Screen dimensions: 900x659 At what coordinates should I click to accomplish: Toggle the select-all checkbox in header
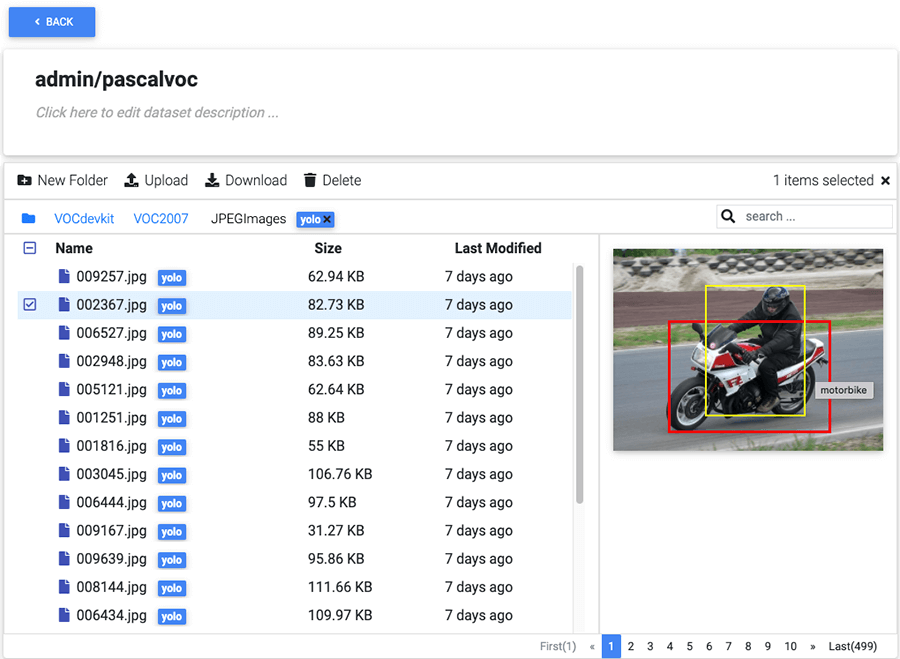coord(30,248)
